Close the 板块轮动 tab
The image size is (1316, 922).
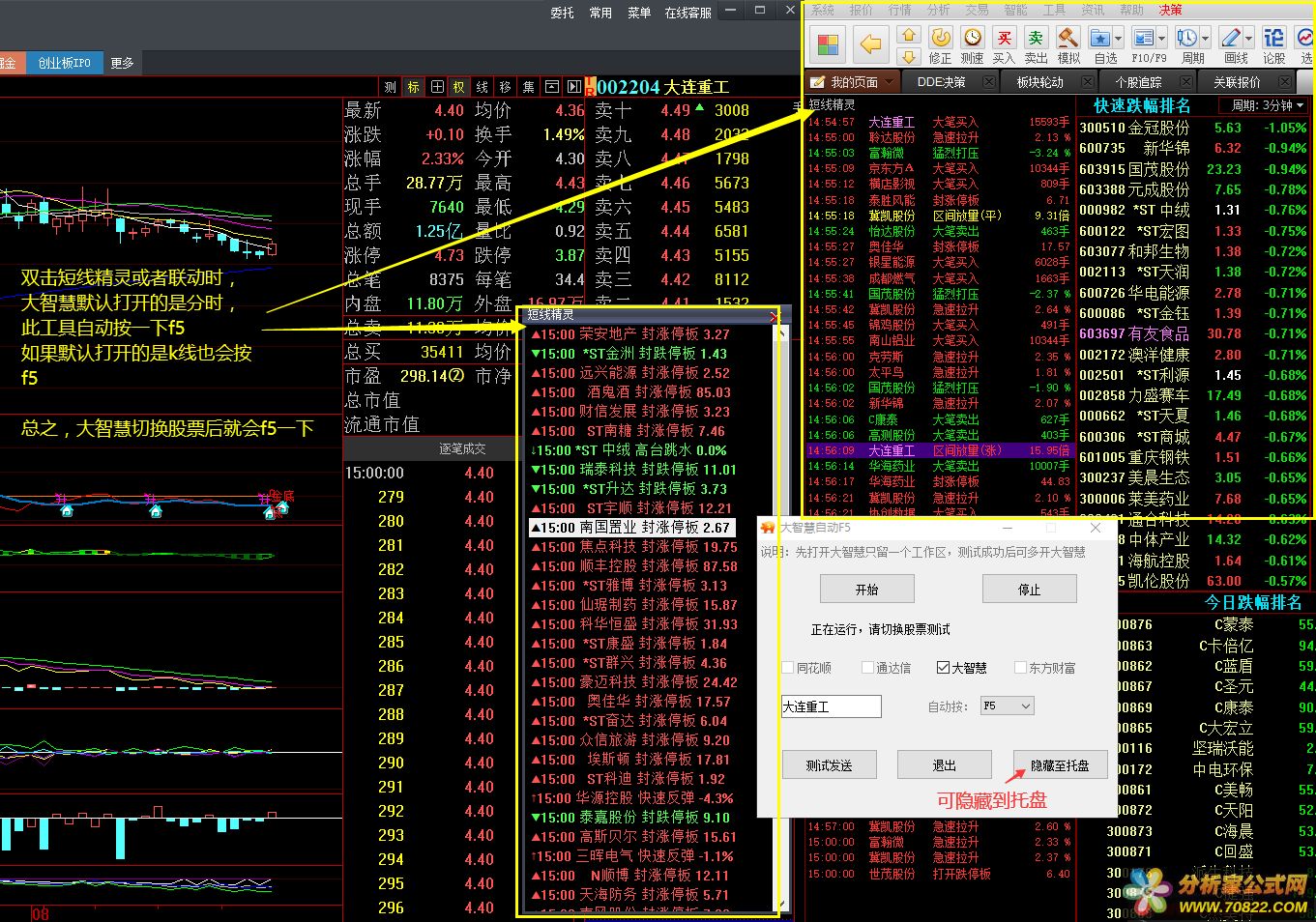(x=1088, y=82)
